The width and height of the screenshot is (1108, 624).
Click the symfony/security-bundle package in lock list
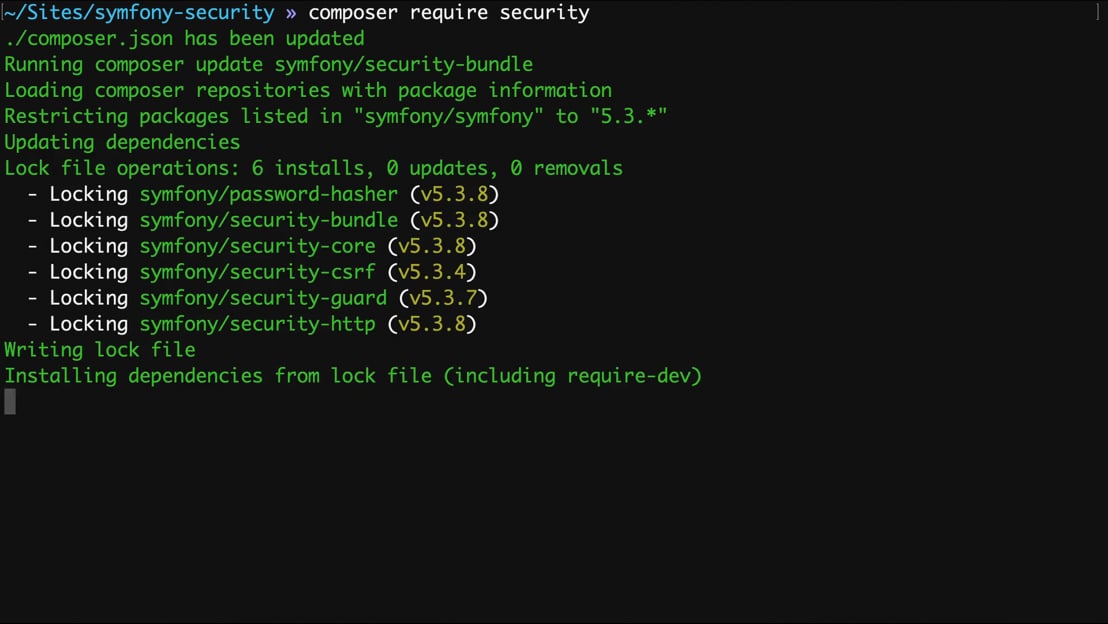(x=269, y=220)
